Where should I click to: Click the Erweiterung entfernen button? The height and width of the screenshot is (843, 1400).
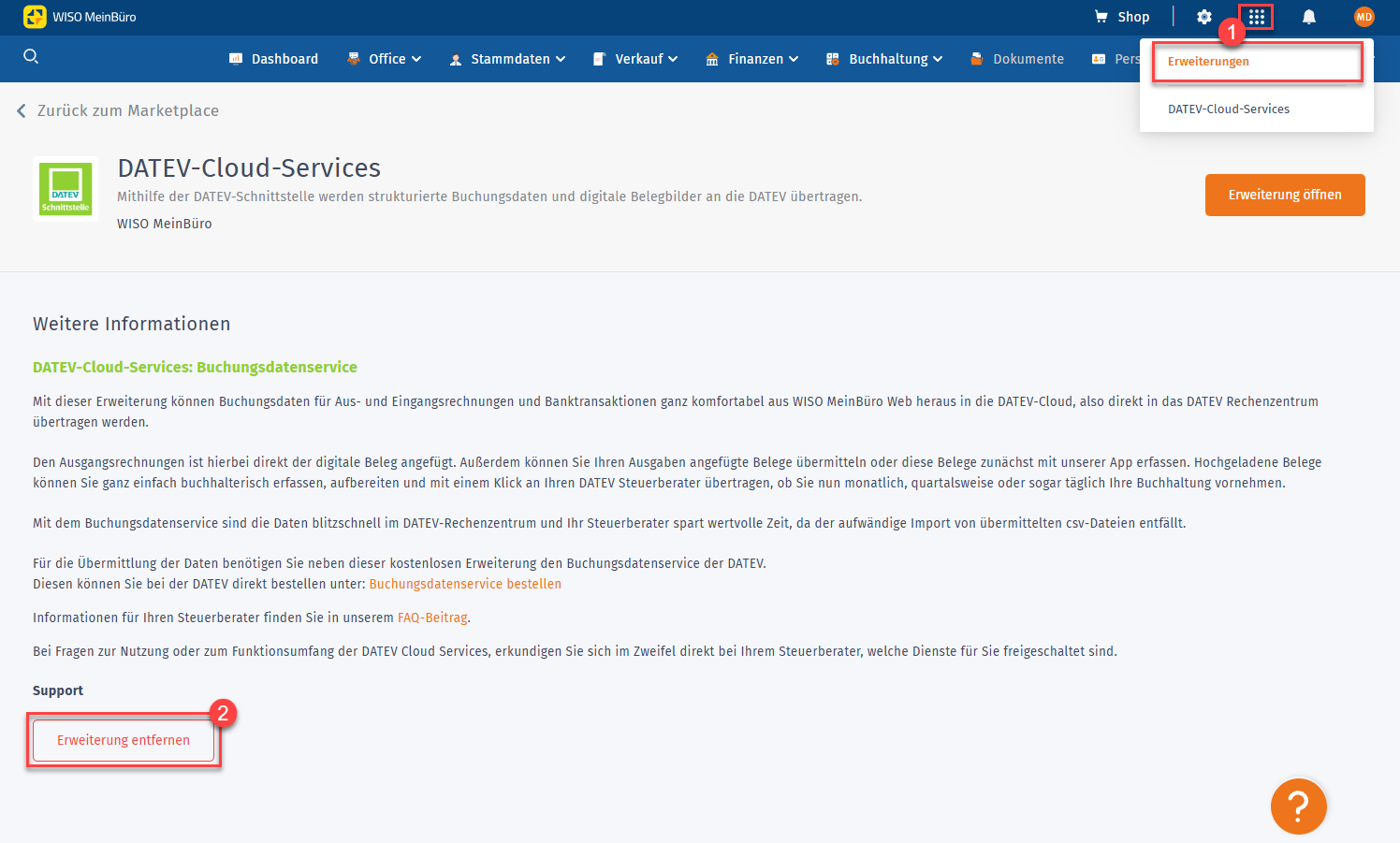tap(124, 740)
